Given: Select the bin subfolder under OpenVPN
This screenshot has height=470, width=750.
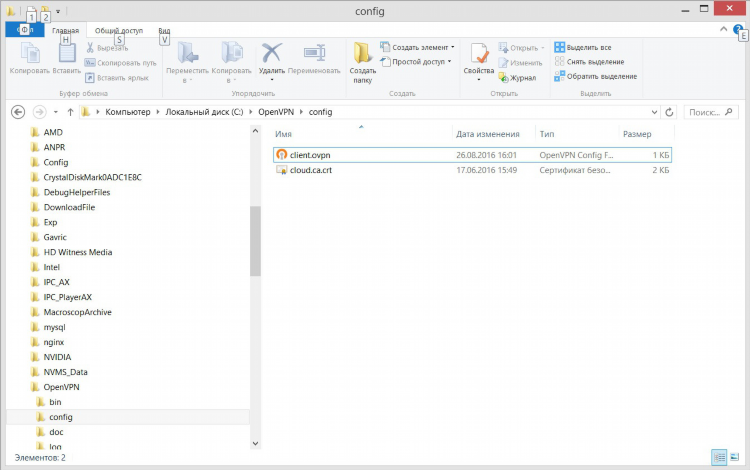Looking at the screenshot, I should click(x=55, y=402).
